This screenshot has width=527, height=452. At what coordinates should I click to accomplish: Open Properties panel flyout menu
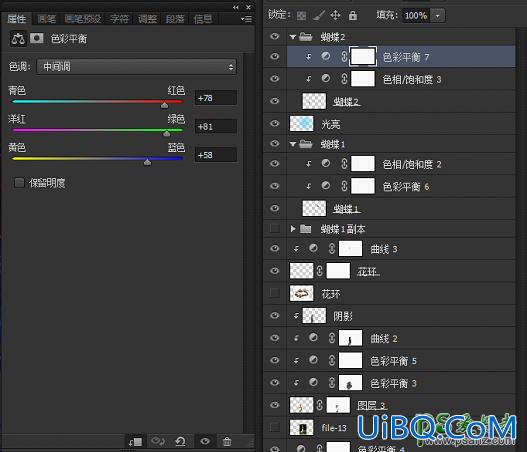[x=246, y=19]
